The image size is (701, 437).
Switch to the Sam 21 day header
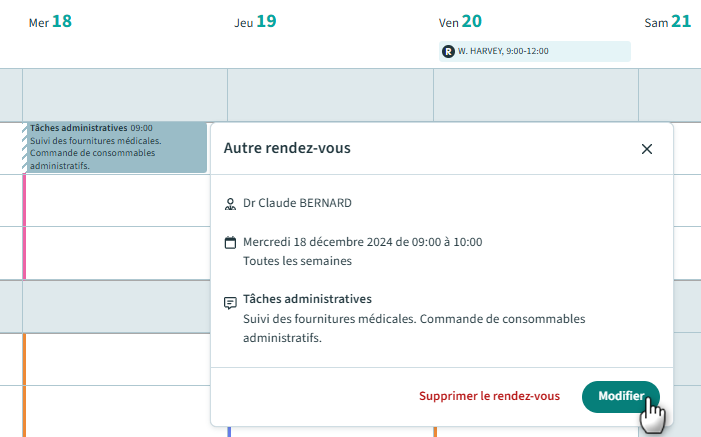667,21
